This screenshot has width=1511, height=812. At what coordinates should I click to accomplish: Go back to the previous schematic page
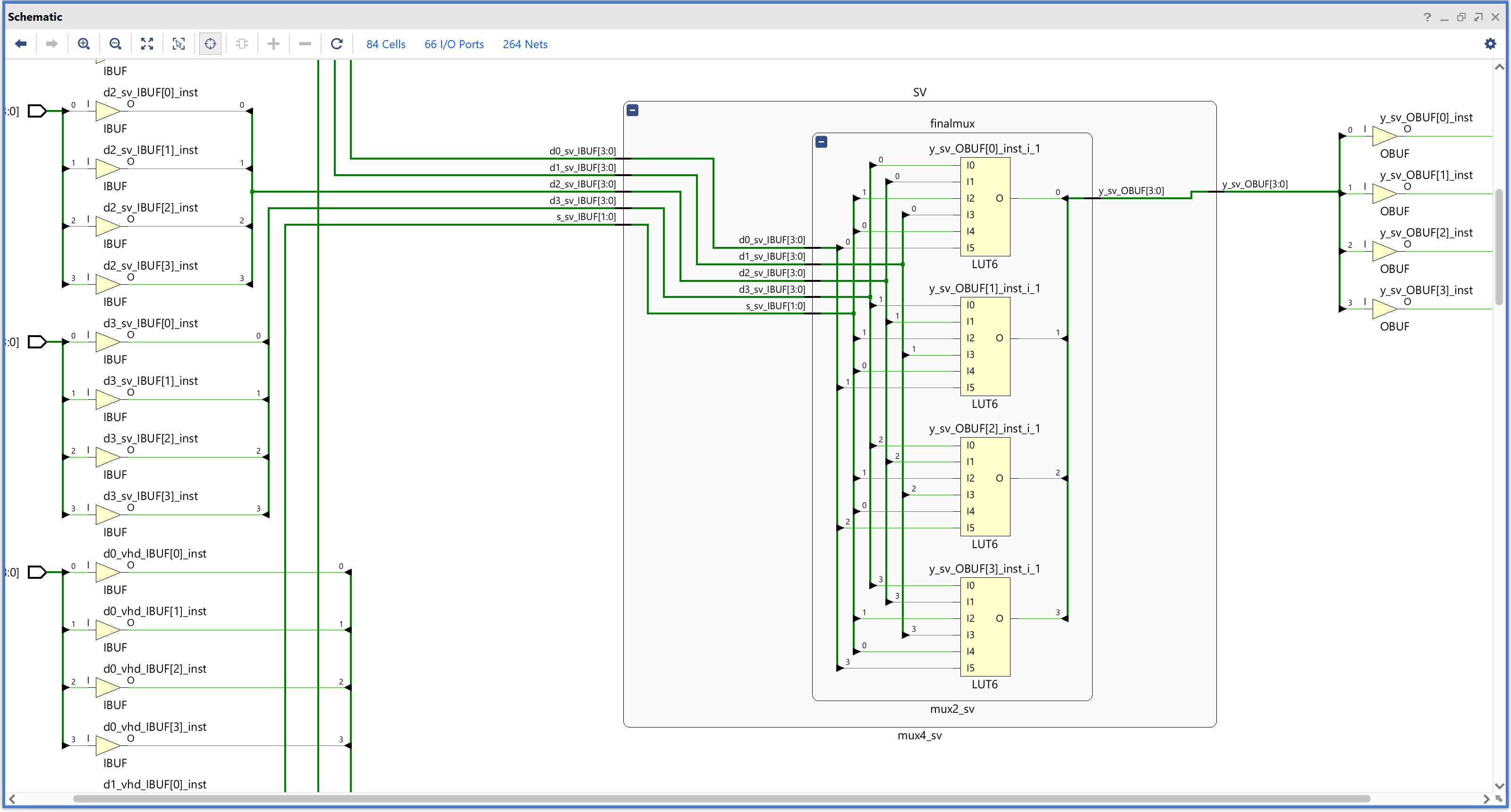coord(21,43)
